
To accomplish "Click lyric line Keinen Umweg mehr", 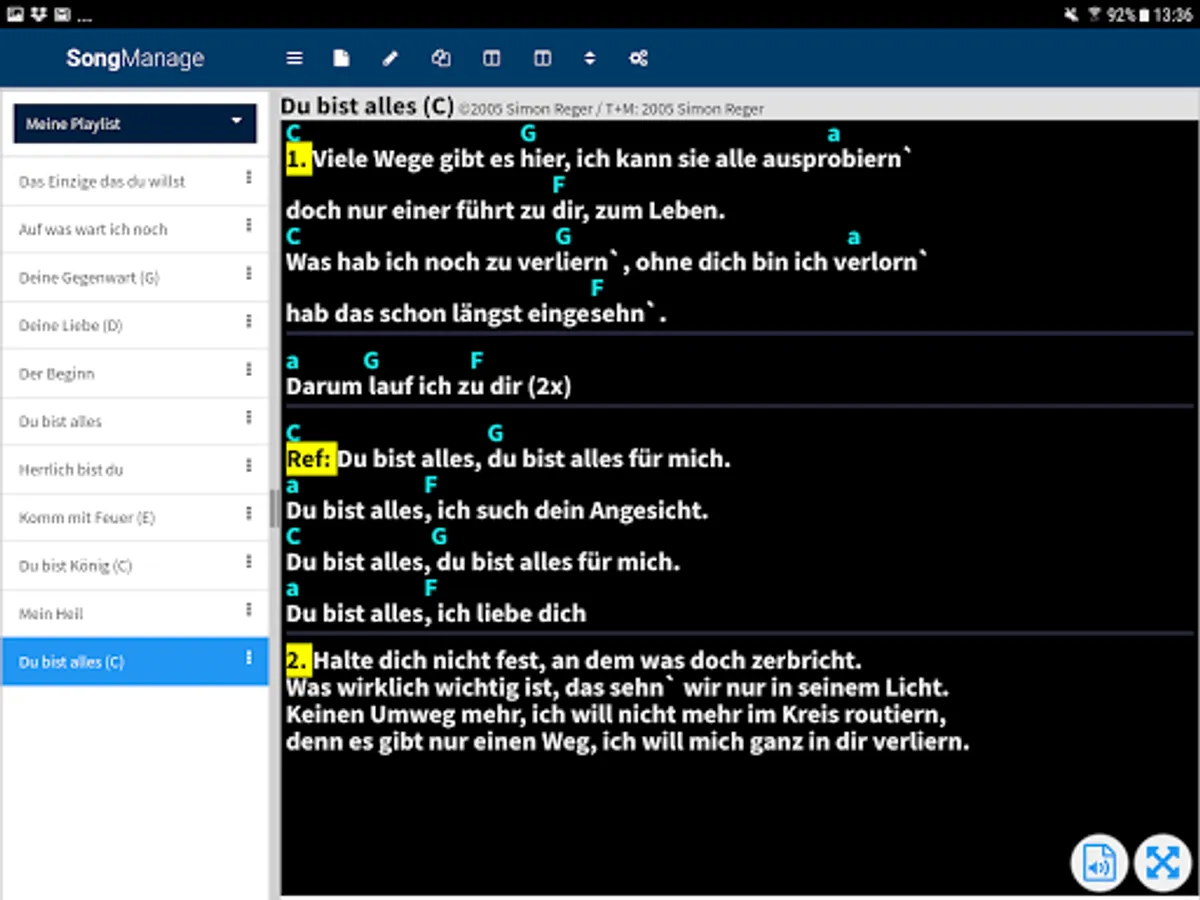I will pyautogui.click(x=616, y=716).
